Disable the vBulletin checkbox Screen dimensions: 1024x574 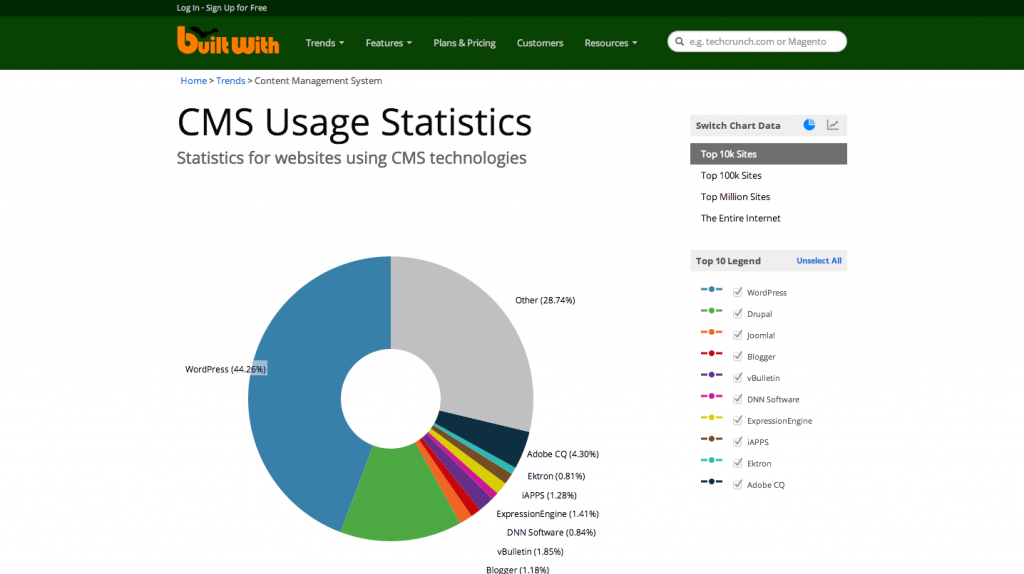737,377
